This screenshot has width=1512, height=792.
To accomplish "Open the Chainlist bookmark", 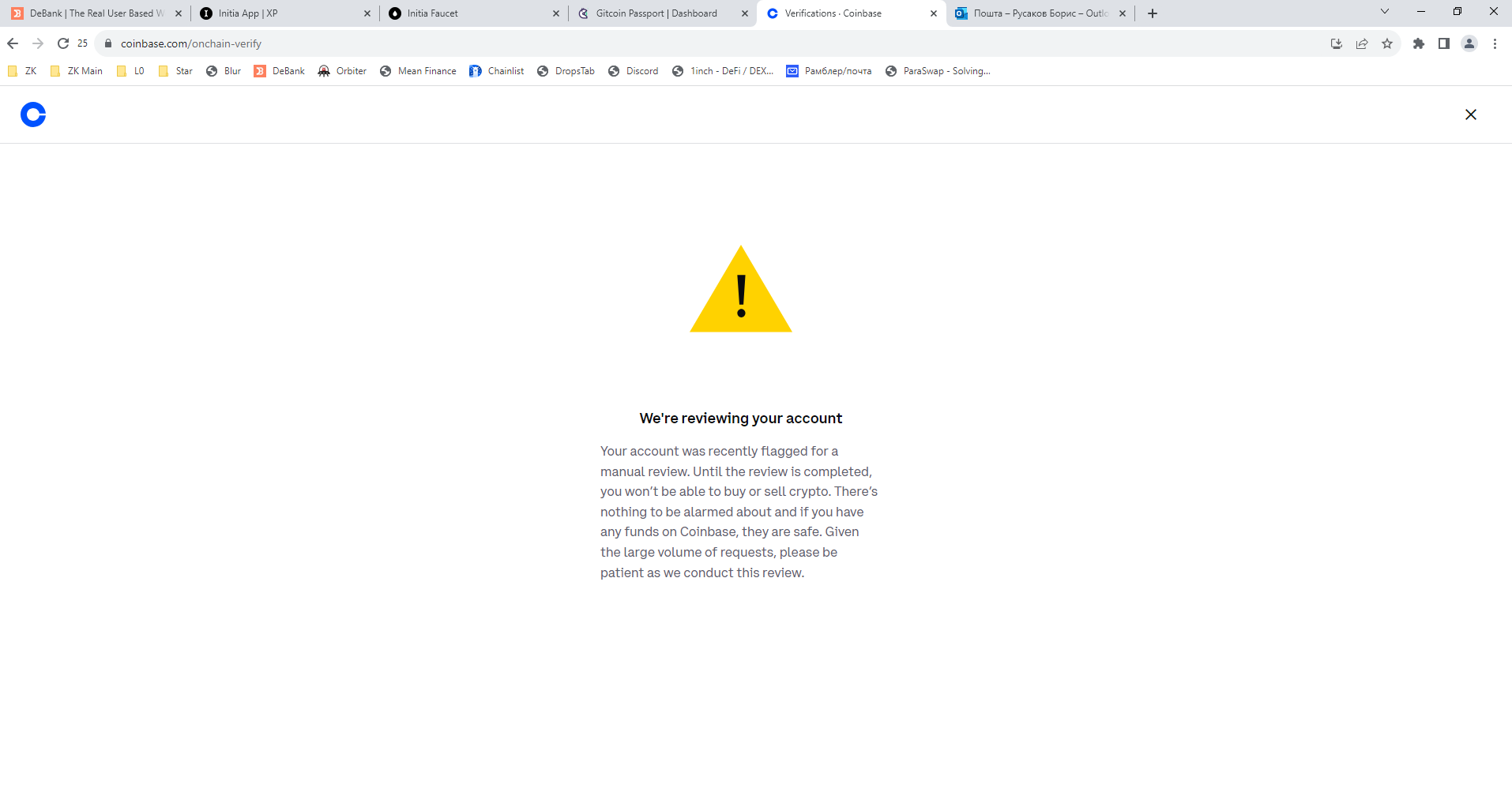I will tap(497, 71).
